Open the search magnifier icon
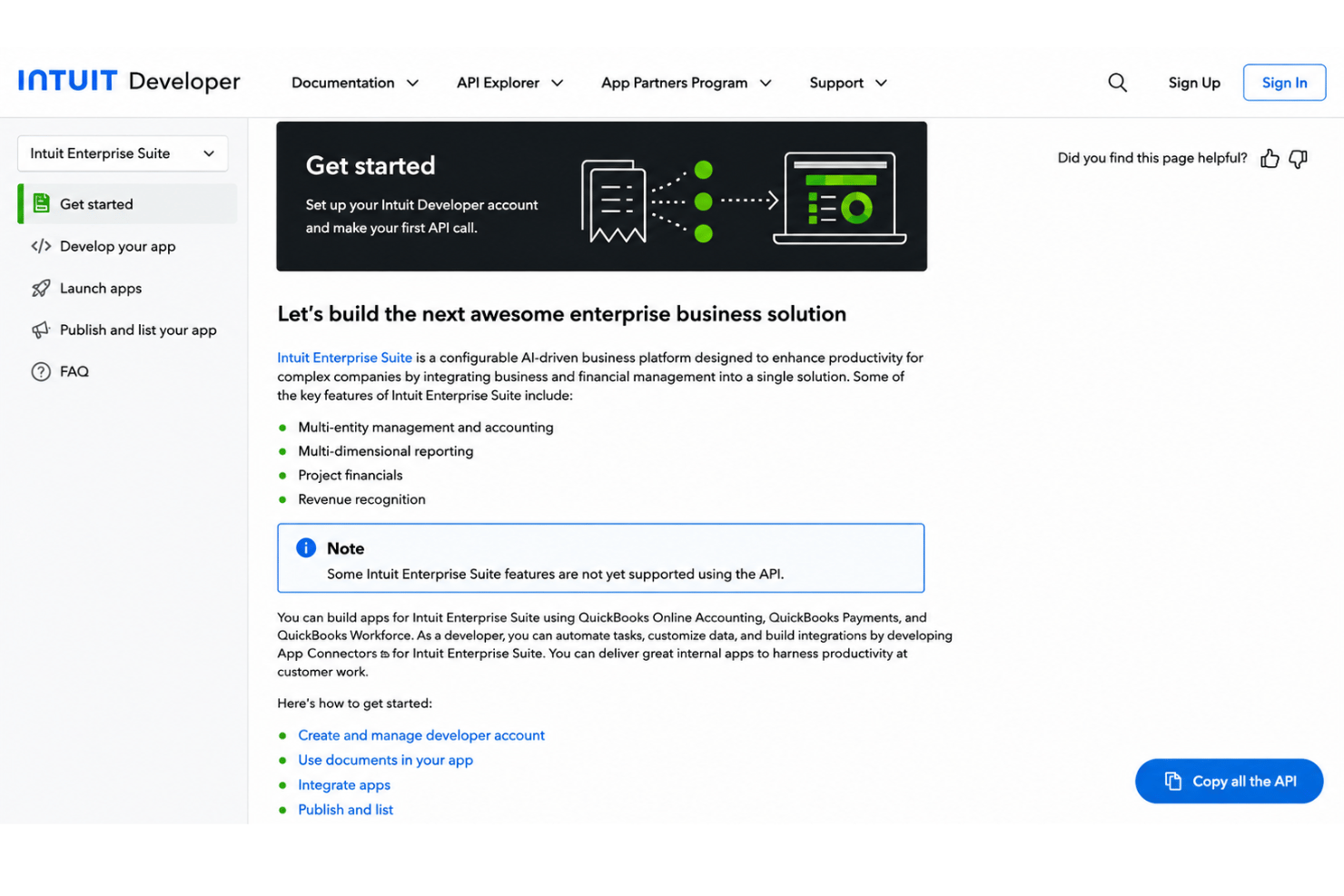Viewport: 1344px width, 896px height. (1117, 83)
